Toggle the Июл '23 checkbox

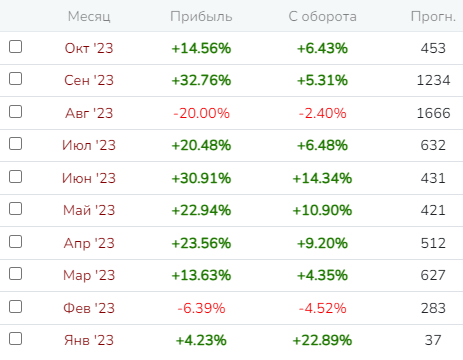coord(15,144)
